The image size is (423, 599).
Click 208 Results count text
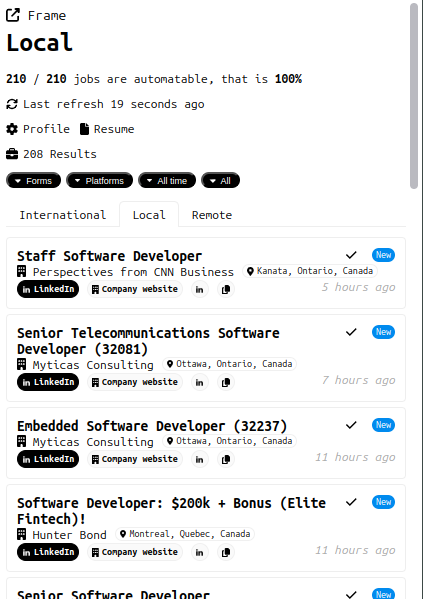tap(60, 154)
